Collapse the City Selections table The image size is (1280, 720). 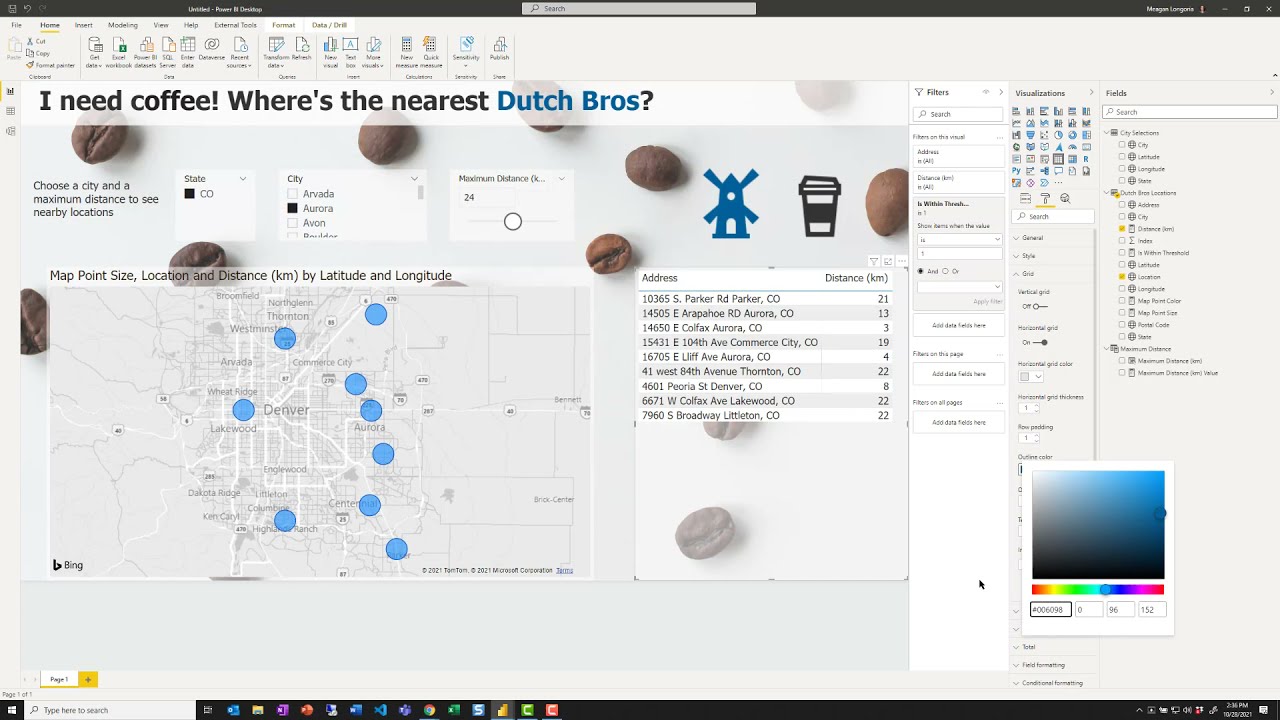pyautogui.click(x=1107, y=133)
